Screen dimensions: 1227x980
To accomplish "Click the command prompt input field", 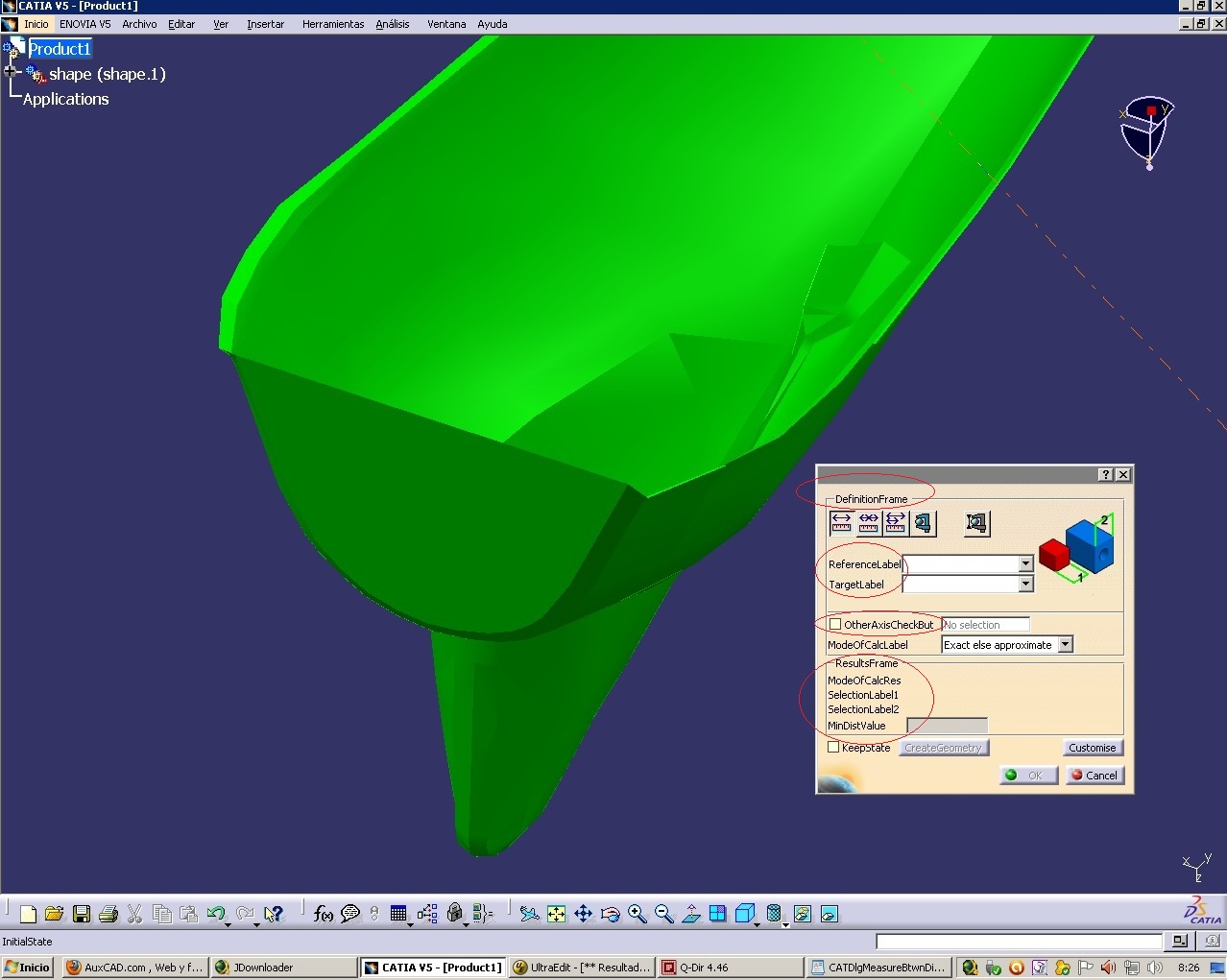I will pyautogui.click(x=1020, y=941).
